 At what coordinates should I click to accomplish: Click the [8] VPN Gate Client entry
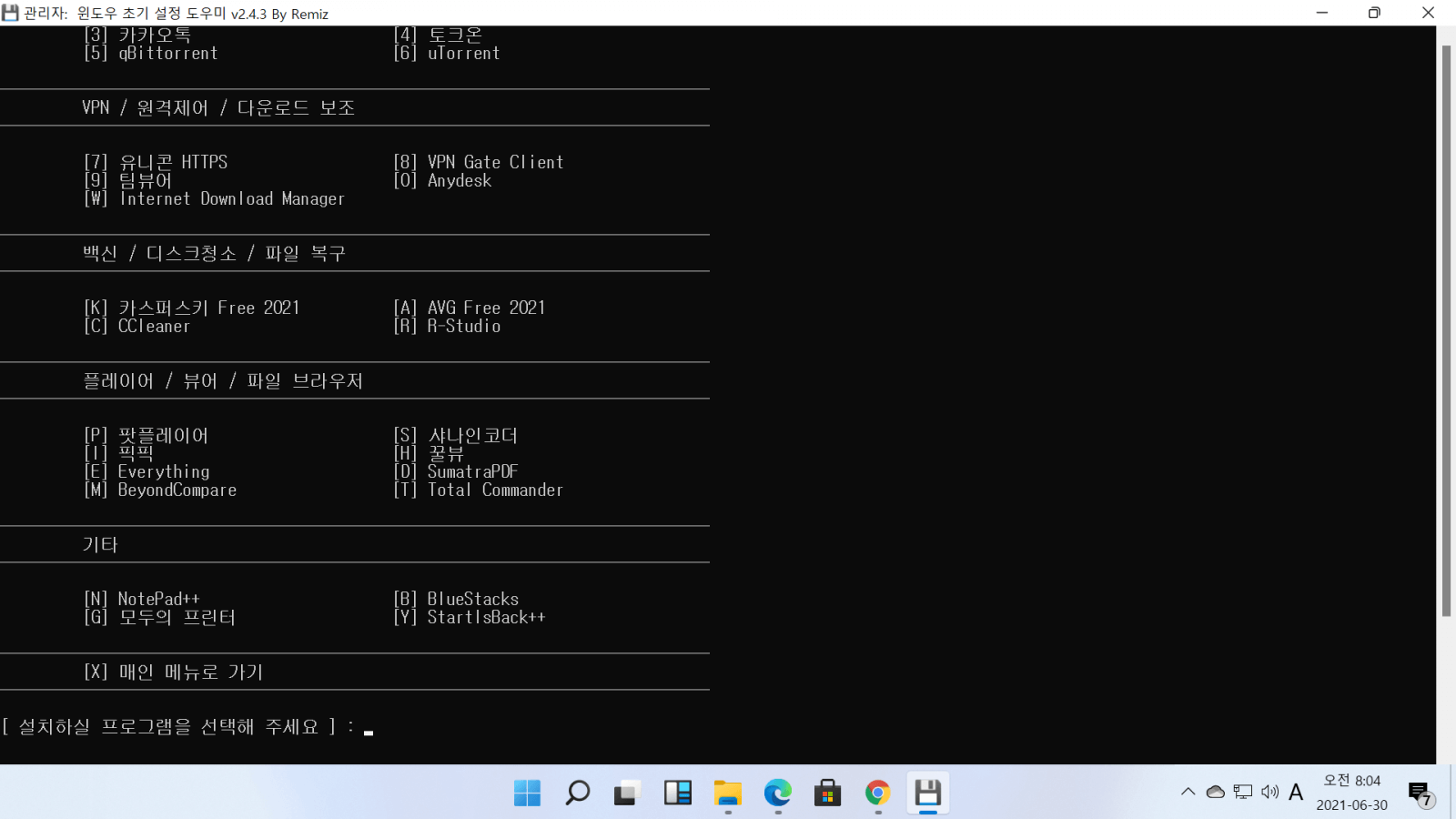pos(479,162)
